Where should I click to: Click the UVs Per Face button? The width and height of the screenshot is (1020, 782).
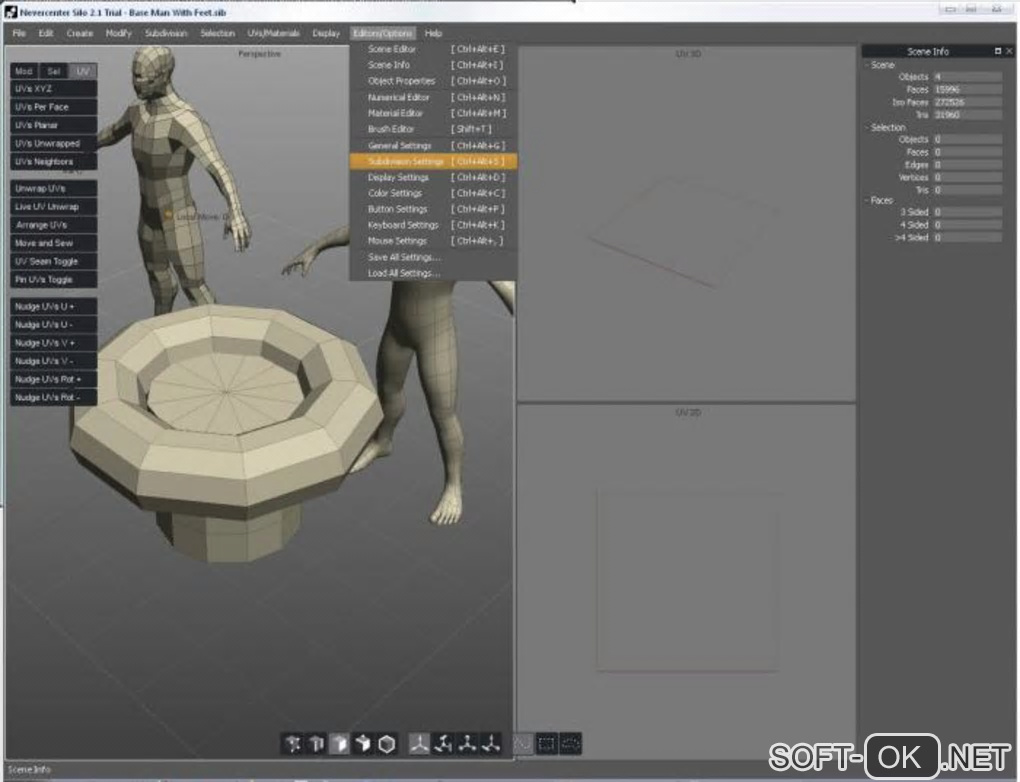53,107
